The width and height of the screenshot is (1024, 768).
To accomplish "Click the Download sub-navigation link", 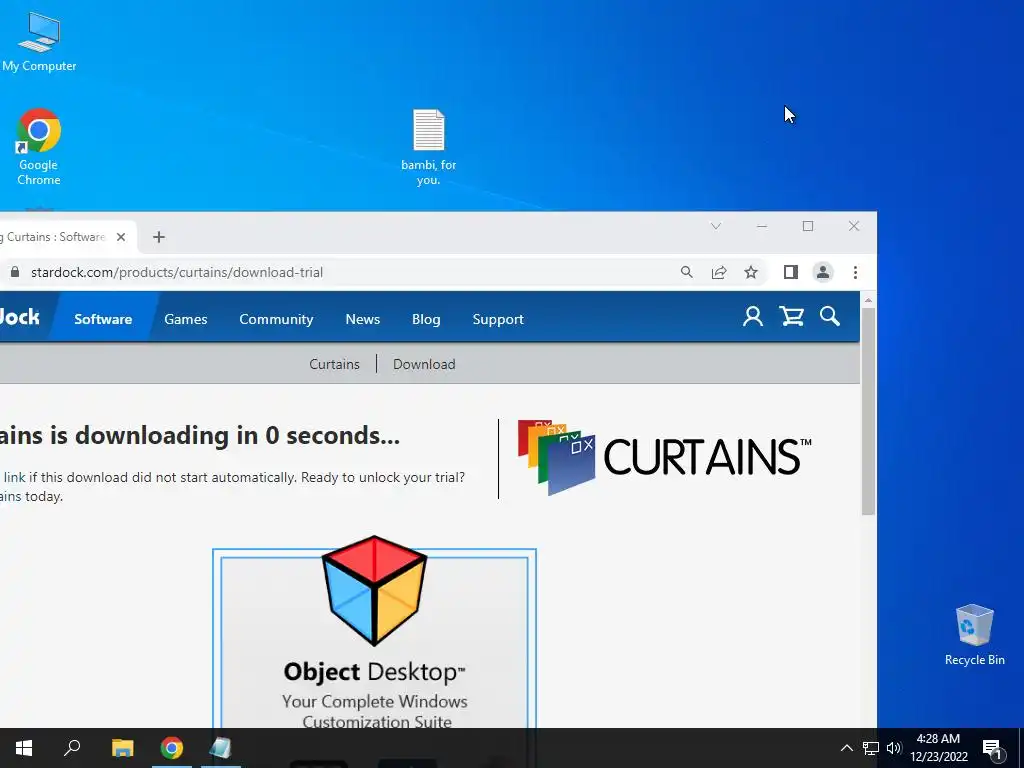I will pos(424,364).
